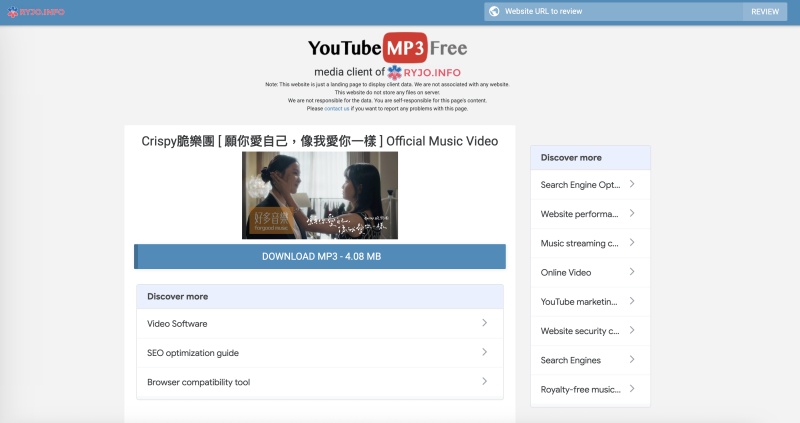Click the Website URL to review field

(x=613, y=11)
